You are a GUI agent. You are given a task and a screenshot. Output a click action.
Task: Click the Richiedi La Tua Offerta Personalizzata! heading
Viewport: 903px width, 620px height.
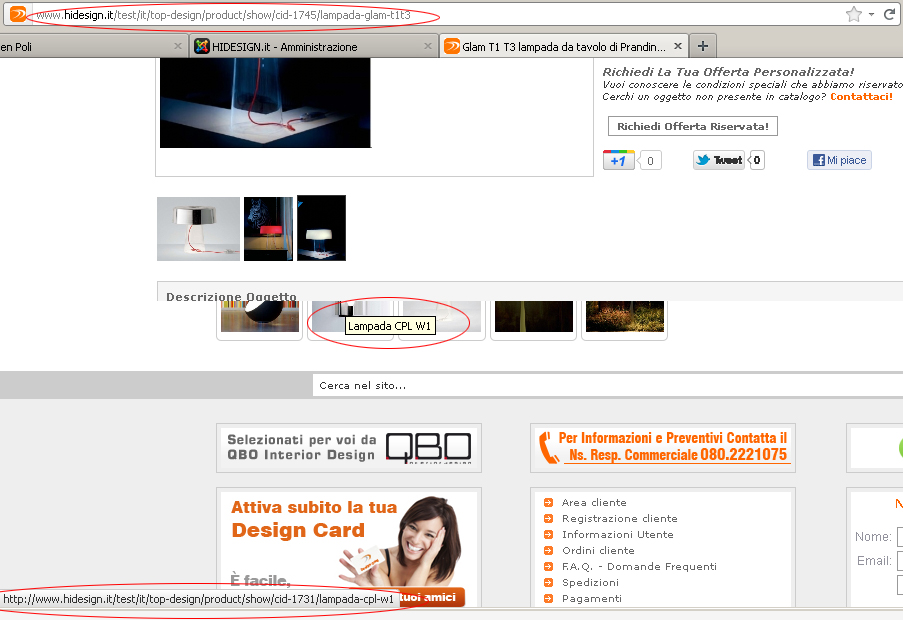pyautogui.click(x=728, y=72)
